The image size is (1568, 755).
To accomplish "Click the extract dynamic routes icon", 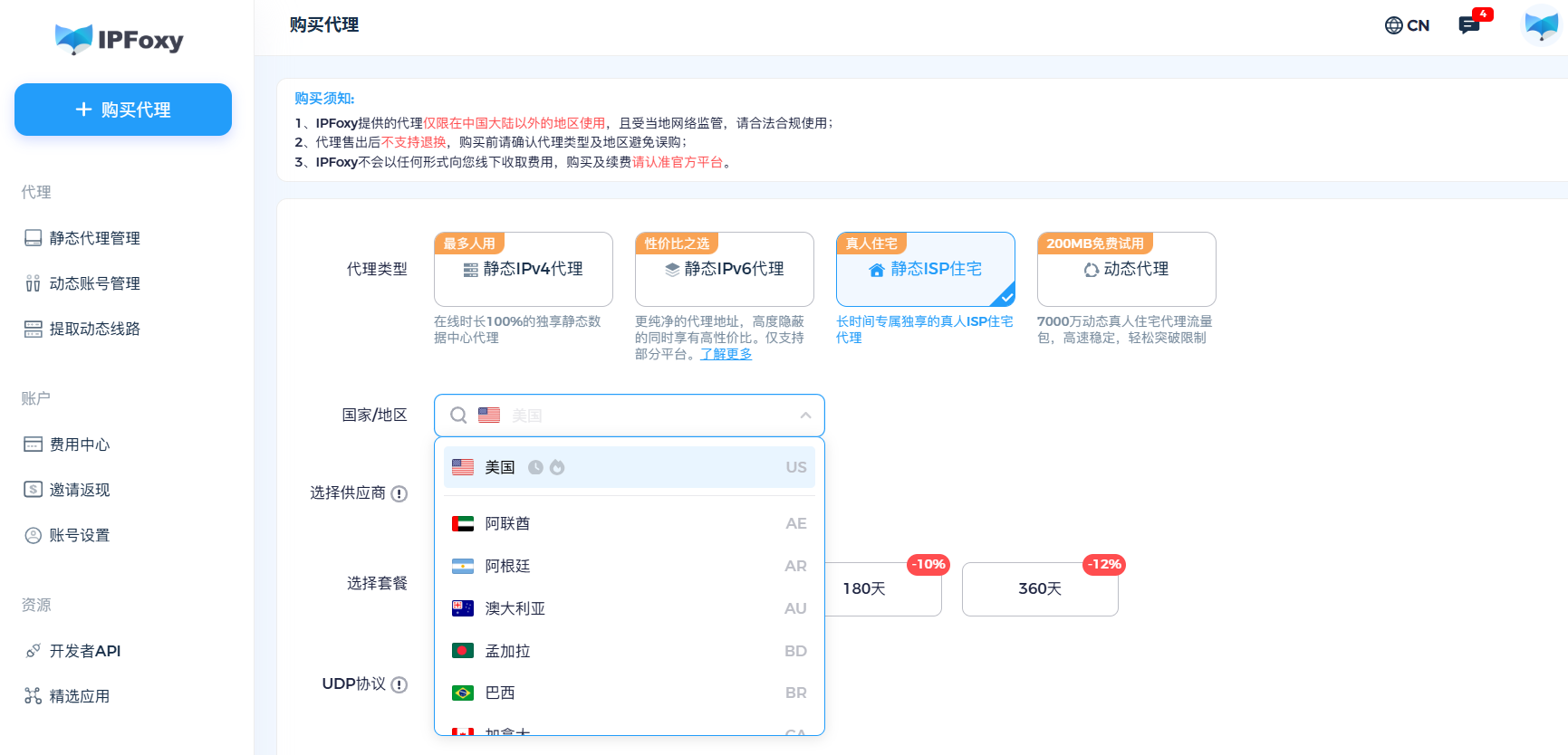I will tap(34, 329).
